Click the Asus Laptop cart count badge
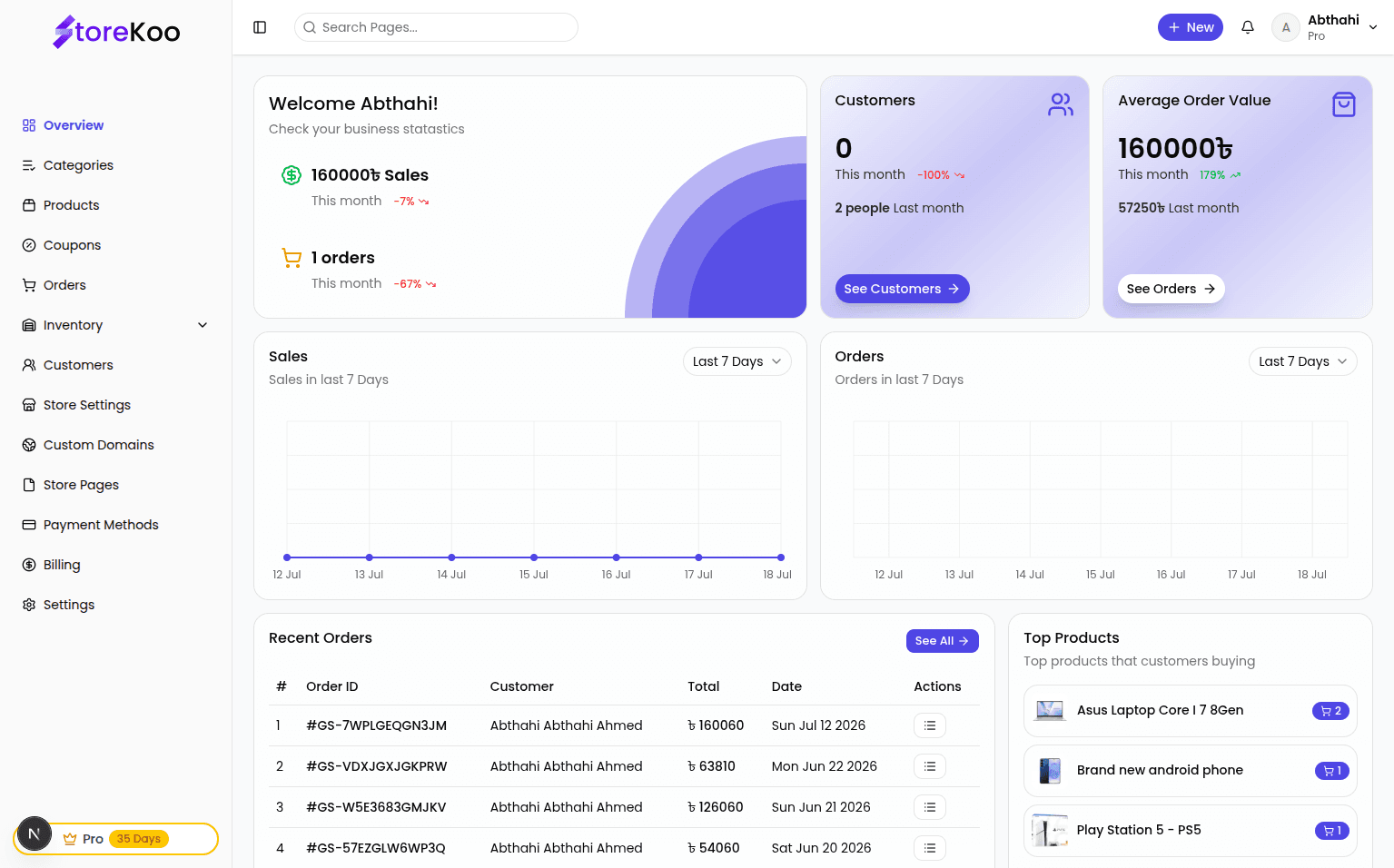 coord(1331,711)
